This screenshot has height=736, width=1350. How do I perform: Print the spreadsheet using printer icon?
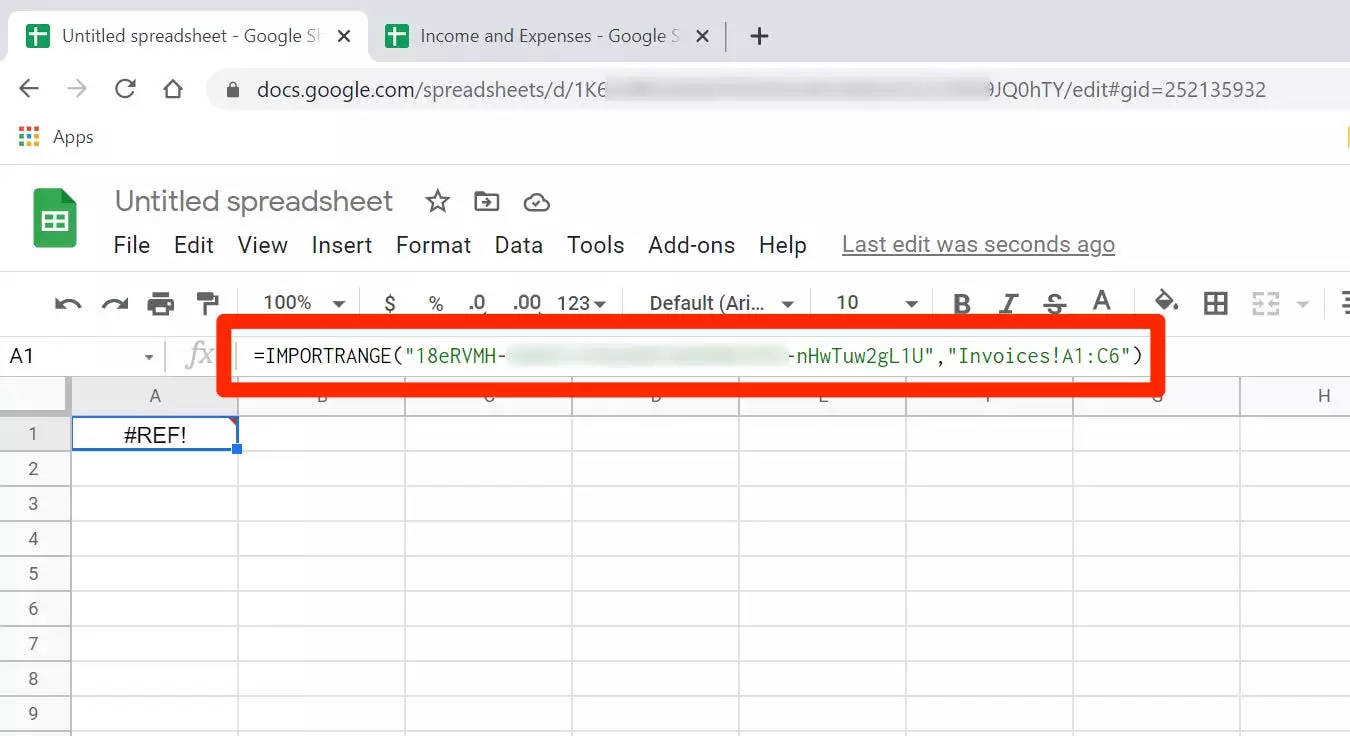click(x=160, y=303)
